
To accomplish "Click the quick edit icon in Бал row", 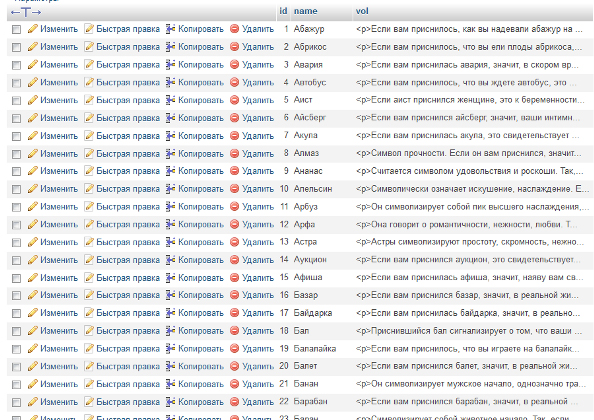I will [89, 331].
